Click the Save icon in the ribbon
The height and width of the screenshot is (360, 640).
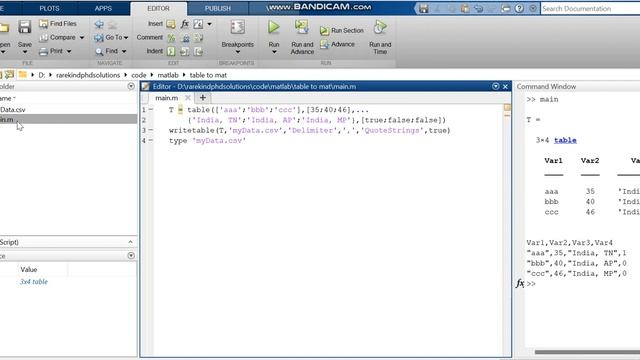pyautogui.click(x=24, y=27)
